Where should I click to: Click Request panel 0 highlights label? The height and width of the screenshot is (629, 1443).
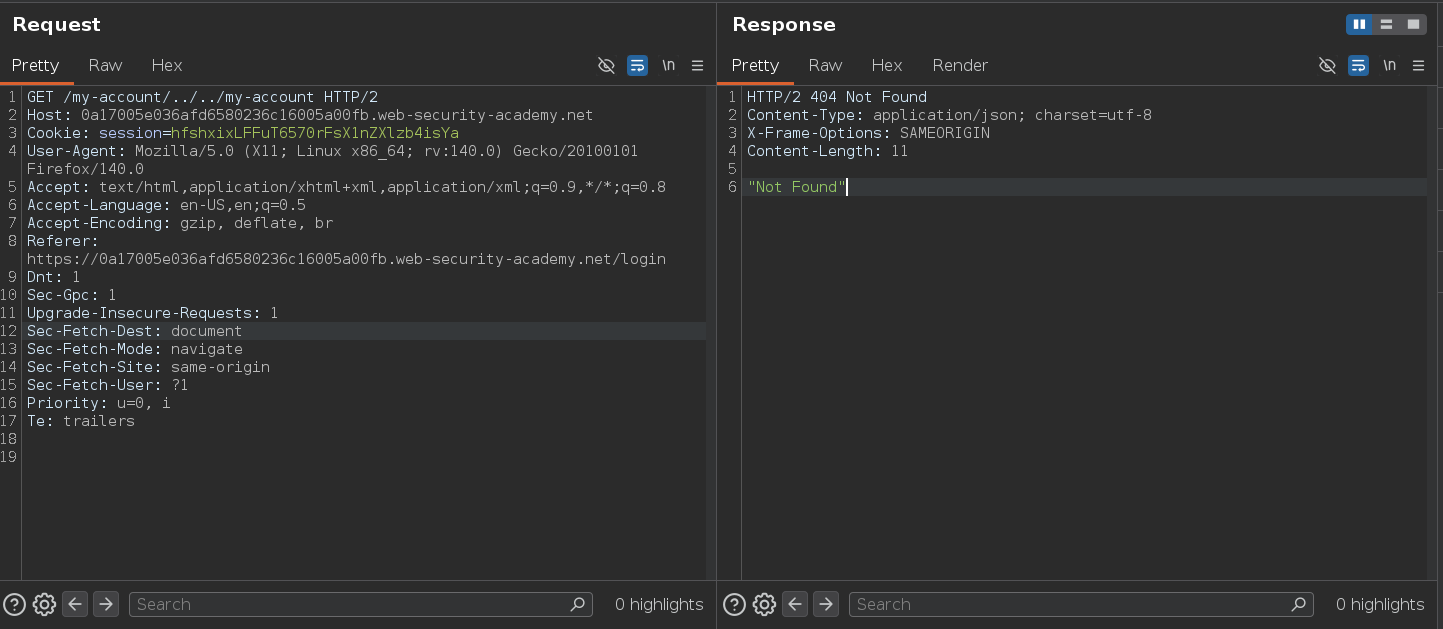click(659, 604)
